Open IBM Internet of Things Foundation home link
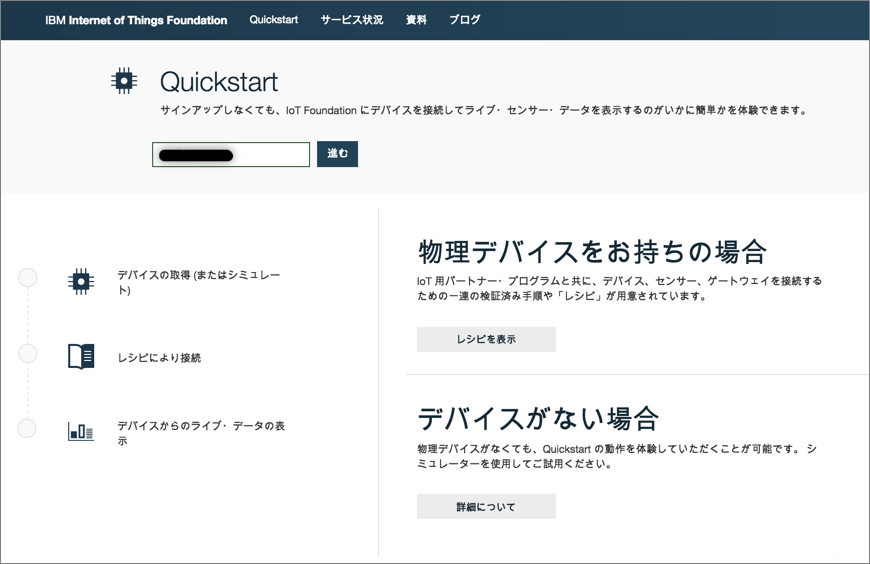 (136, 20)
